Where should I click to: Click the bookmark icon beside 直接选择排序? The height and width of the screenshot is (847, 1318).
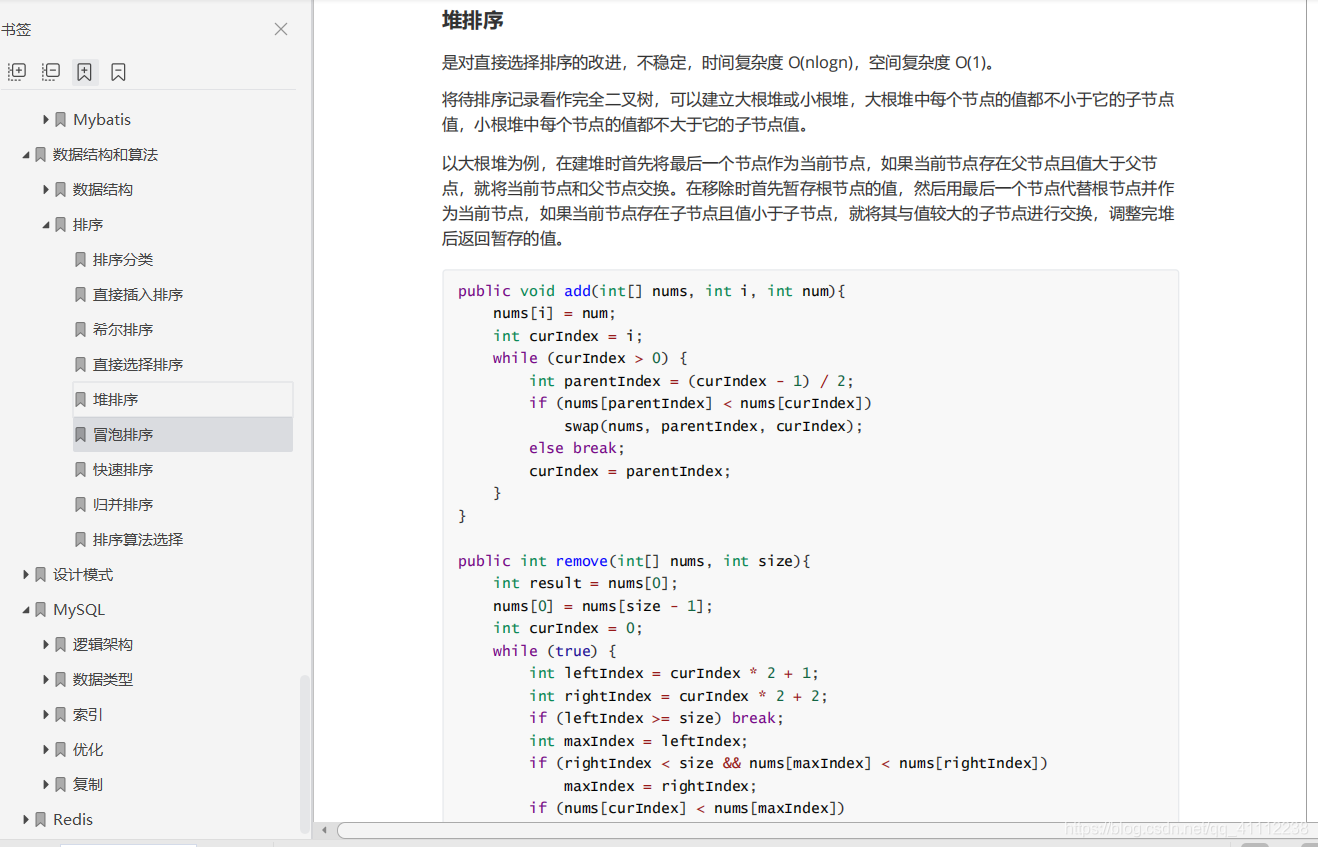tap(81, 364)
